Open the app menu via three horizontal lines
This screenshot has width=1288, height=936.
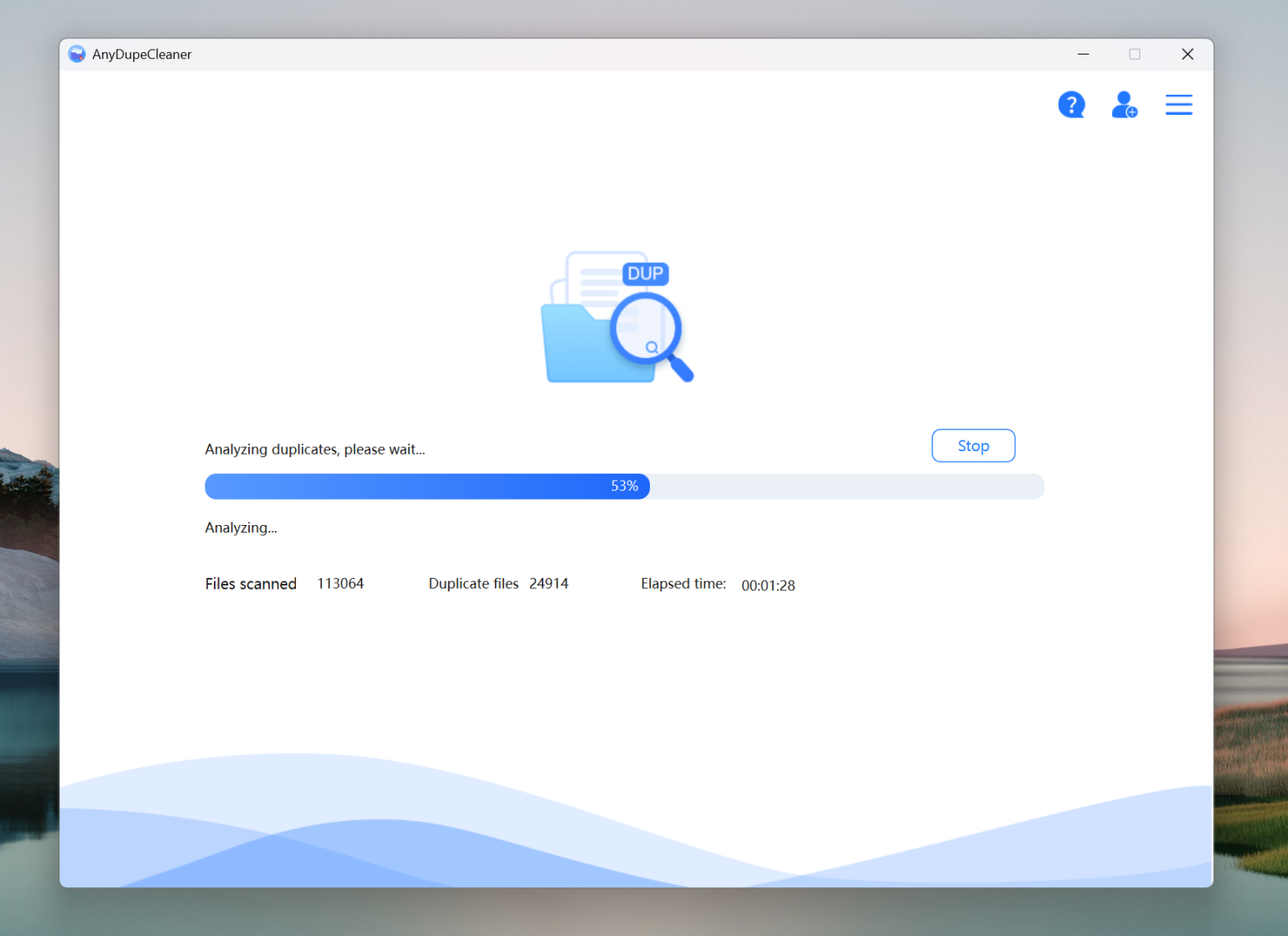(1178, 104)
